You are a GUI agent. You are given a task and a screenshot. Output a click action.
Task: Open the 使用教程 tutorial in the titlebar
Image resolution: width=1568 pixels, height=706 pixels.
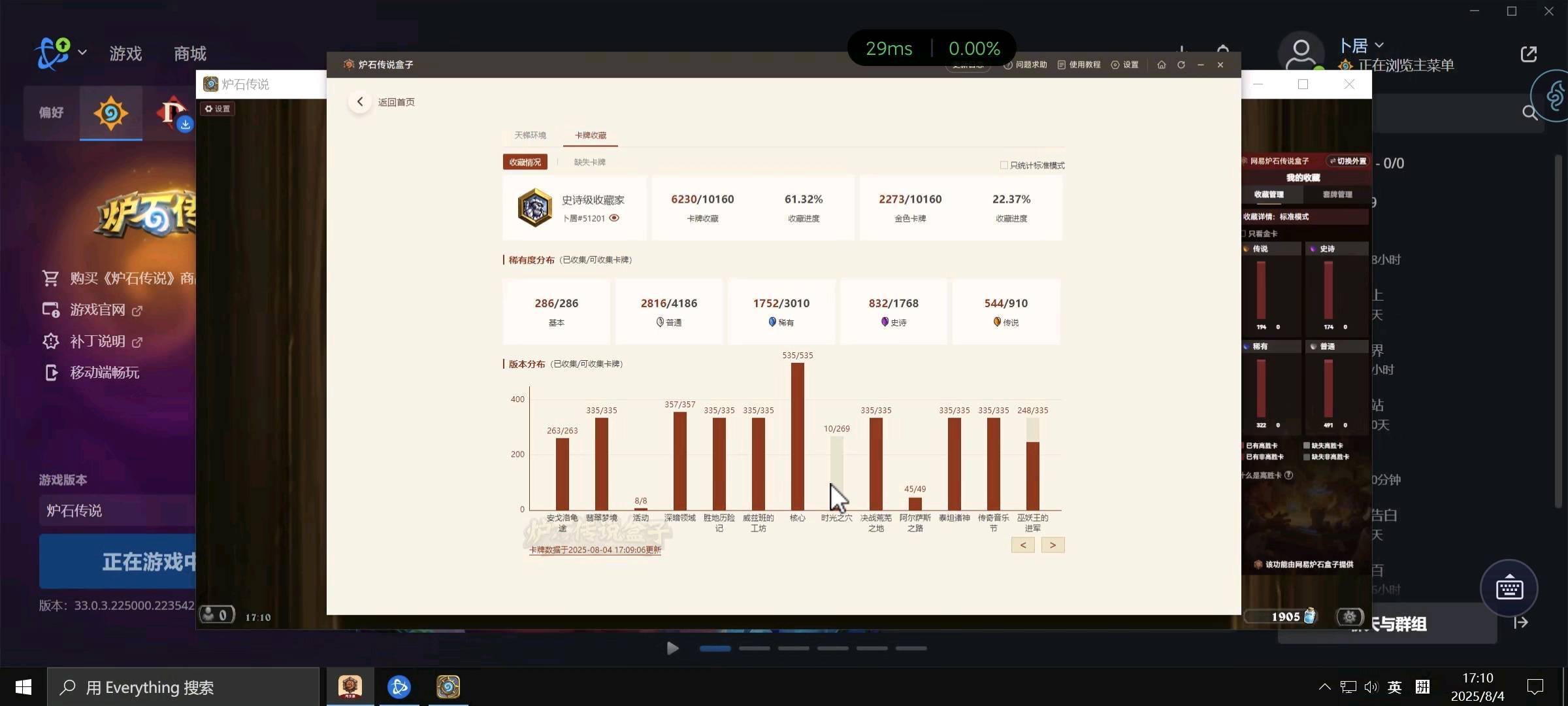point(1079,65)
